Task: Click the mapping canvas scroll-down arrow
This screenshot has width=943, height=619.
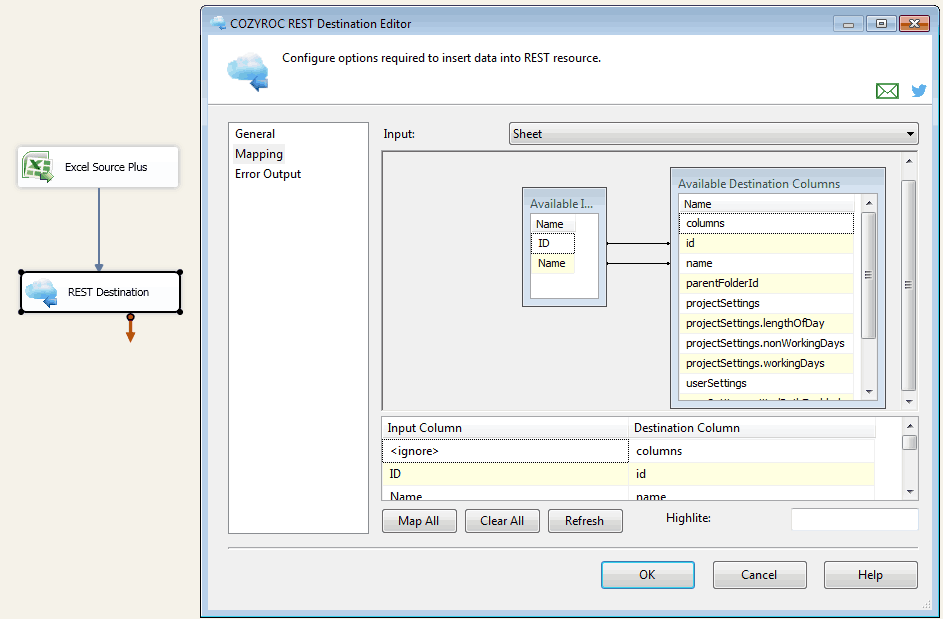Action: pos(909,401)
